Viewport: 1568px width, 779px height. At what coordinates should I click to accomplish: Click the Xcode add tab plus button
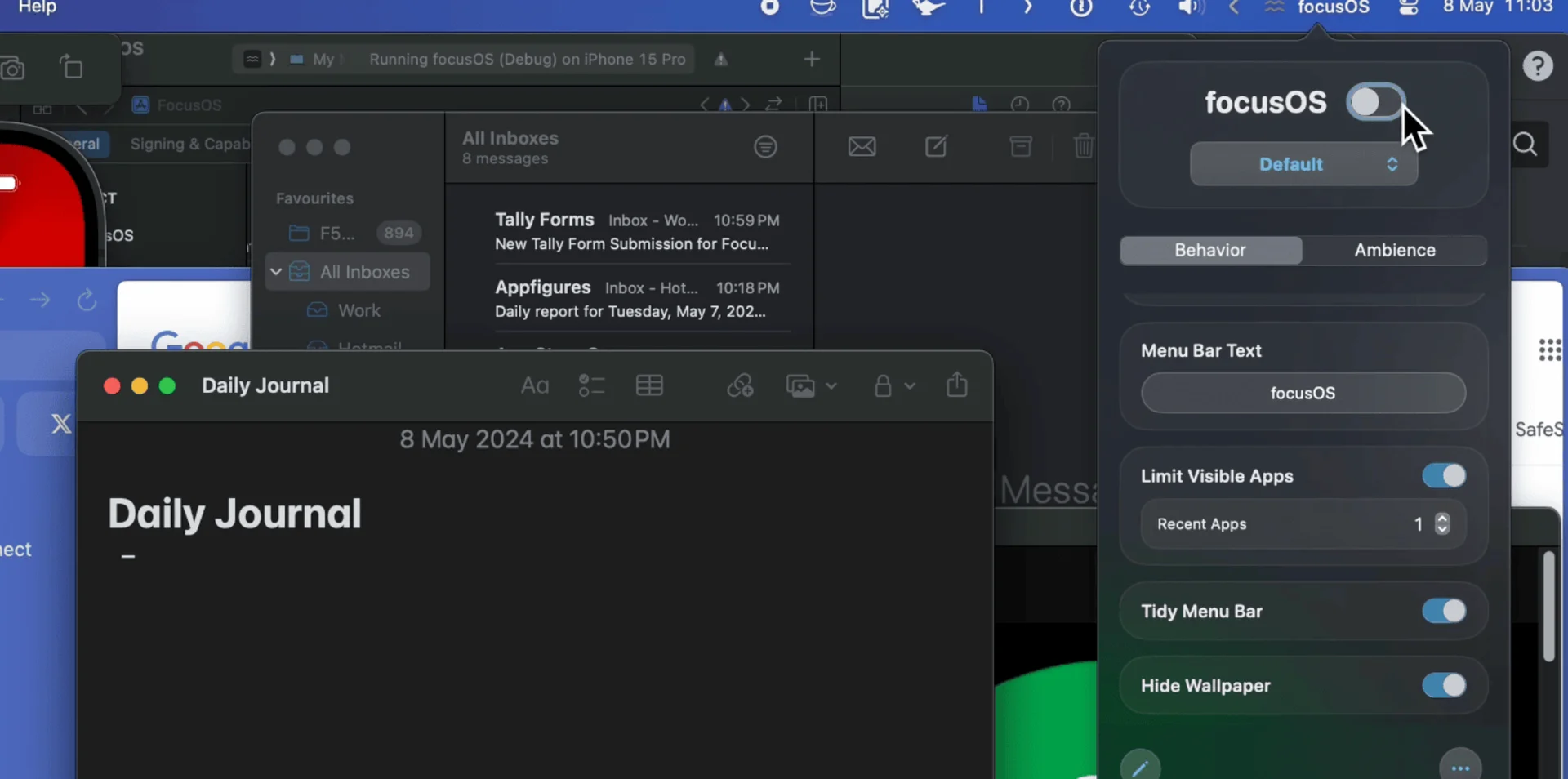[812, 59]
